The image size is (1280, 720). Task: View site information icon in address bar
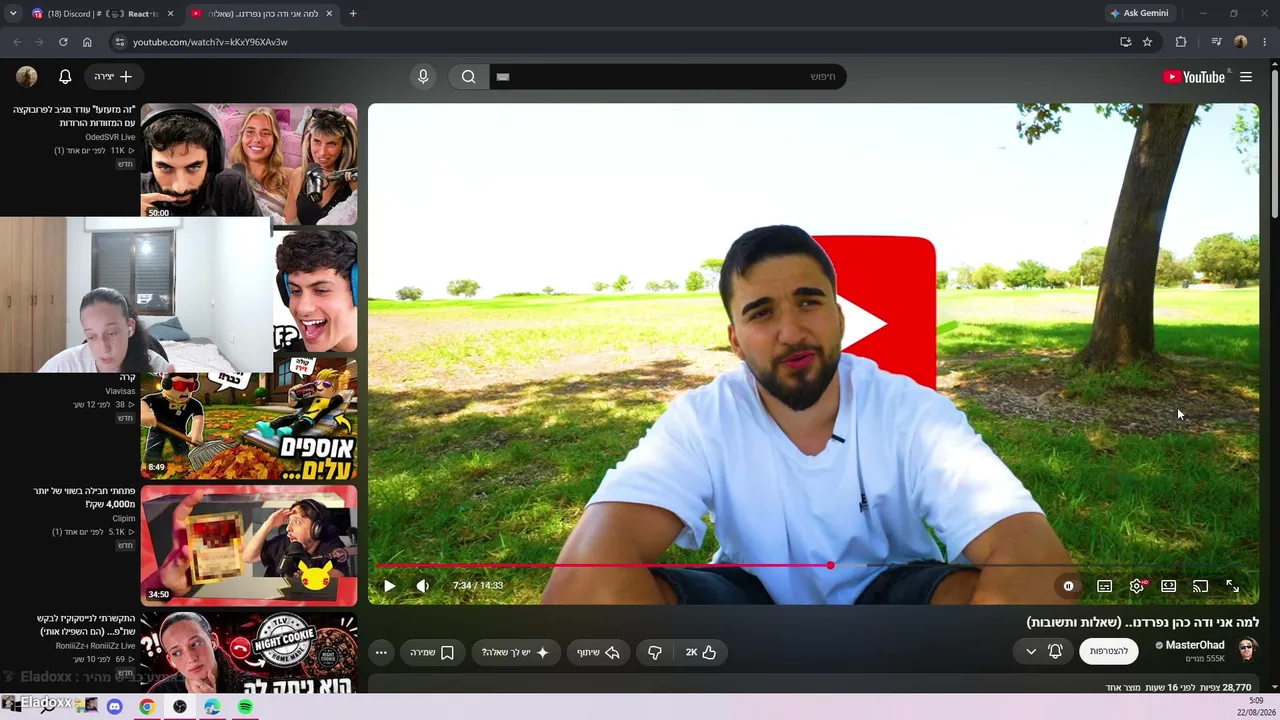click(x=119, y=42)
